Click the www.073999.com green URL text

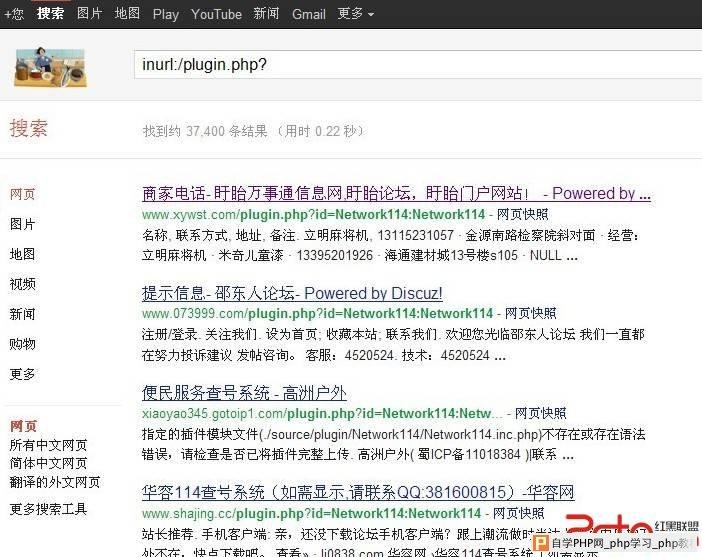click(x=317, y=313)
